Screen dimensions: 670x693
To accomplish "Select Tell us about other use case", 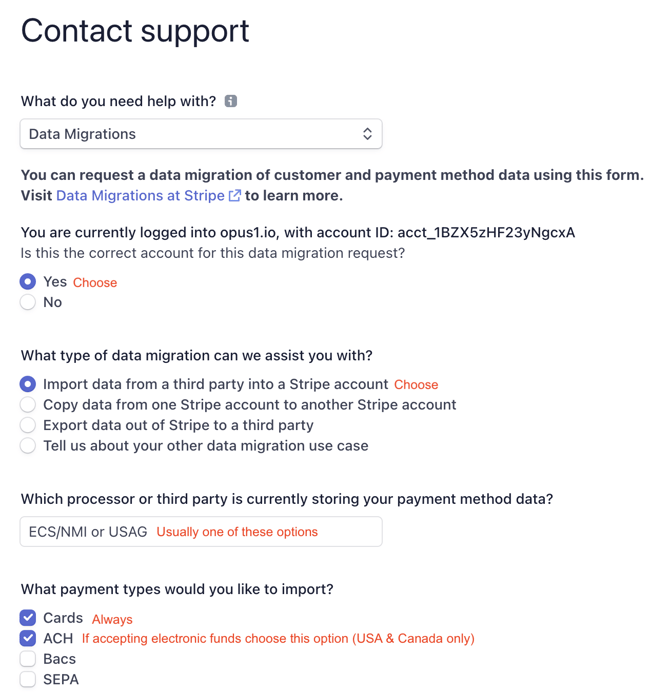I will [28, 446].
